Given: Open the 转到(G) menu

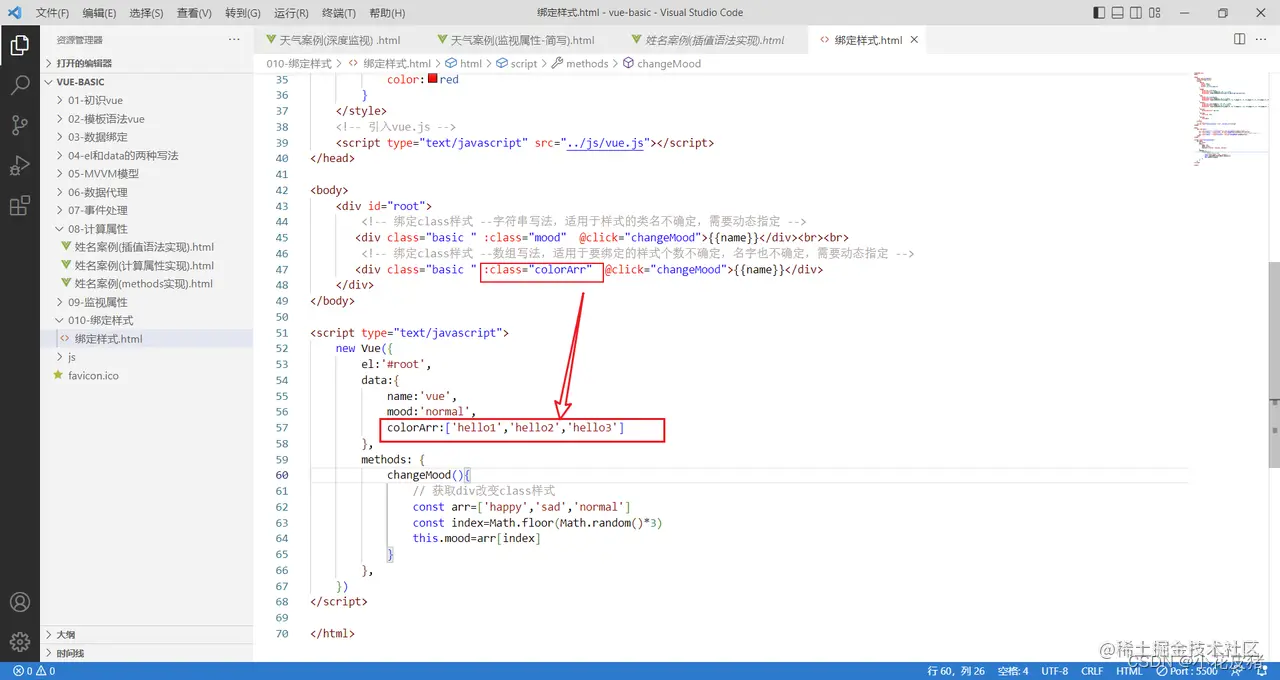Looking at the screenshot, I should 243,13.
